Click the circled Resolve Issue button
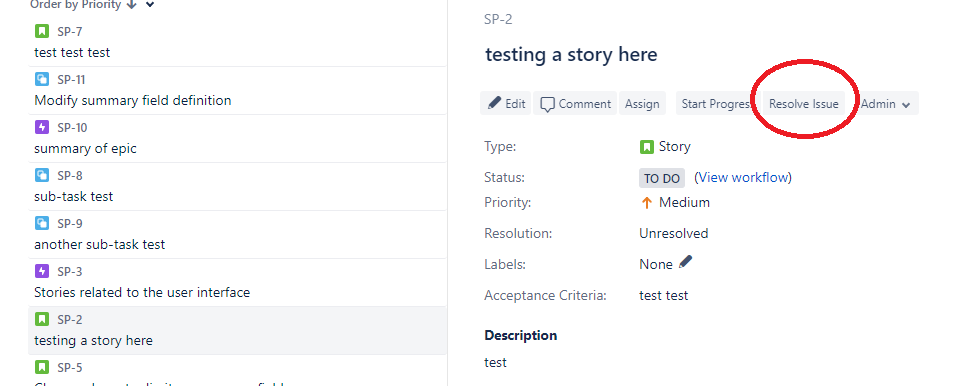The height and width of the screenshot is (386, 955). coord(803,104)
